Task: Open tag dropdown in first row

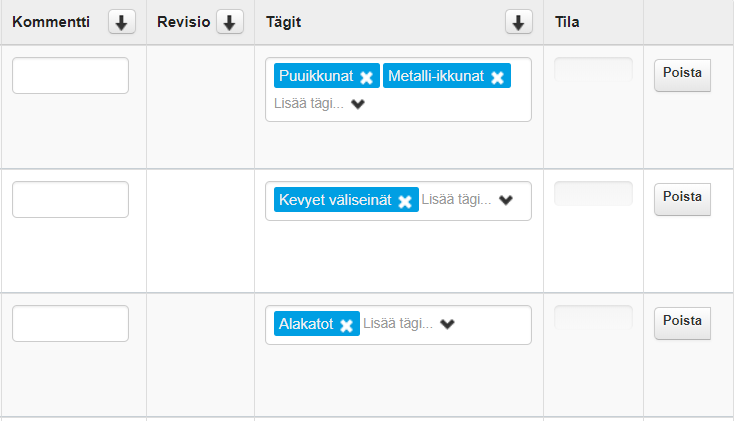Action: point(358,103)
